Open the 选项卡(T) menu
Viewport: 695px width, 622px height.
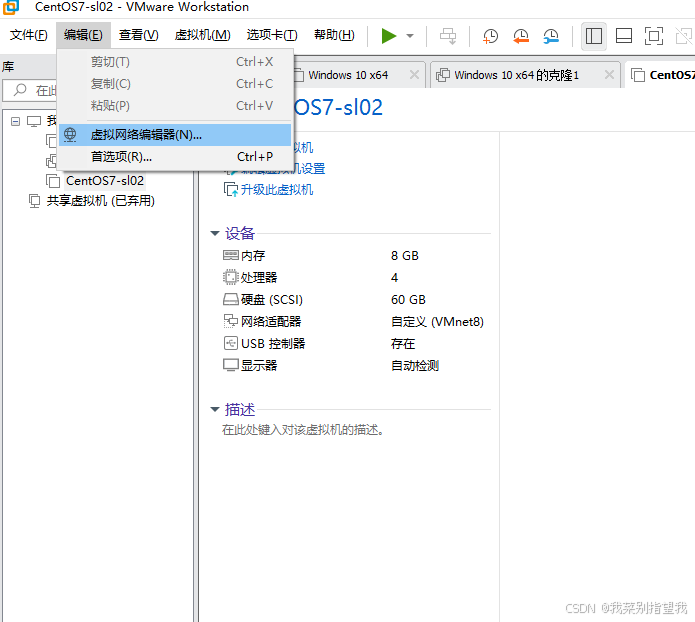(x=272, y=35)
